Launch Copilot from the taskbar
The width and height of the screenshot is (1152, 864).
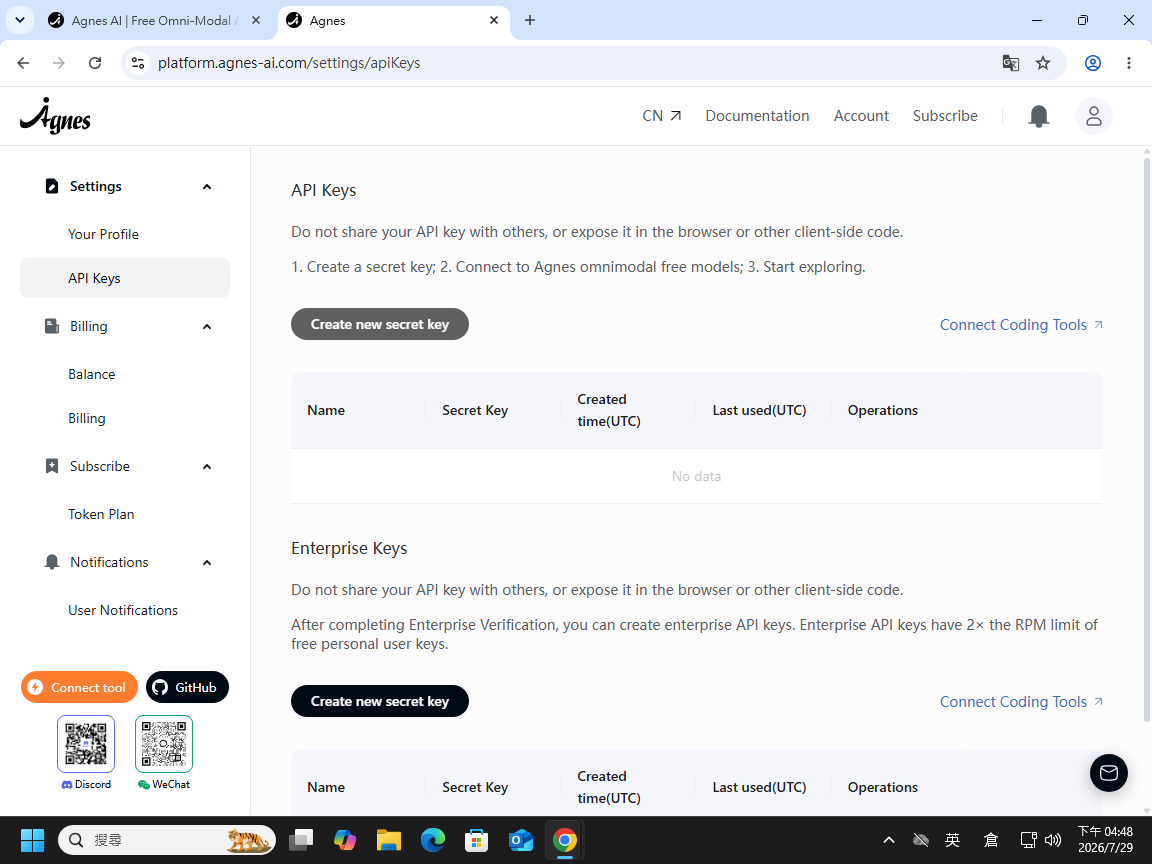pos(345,840)
